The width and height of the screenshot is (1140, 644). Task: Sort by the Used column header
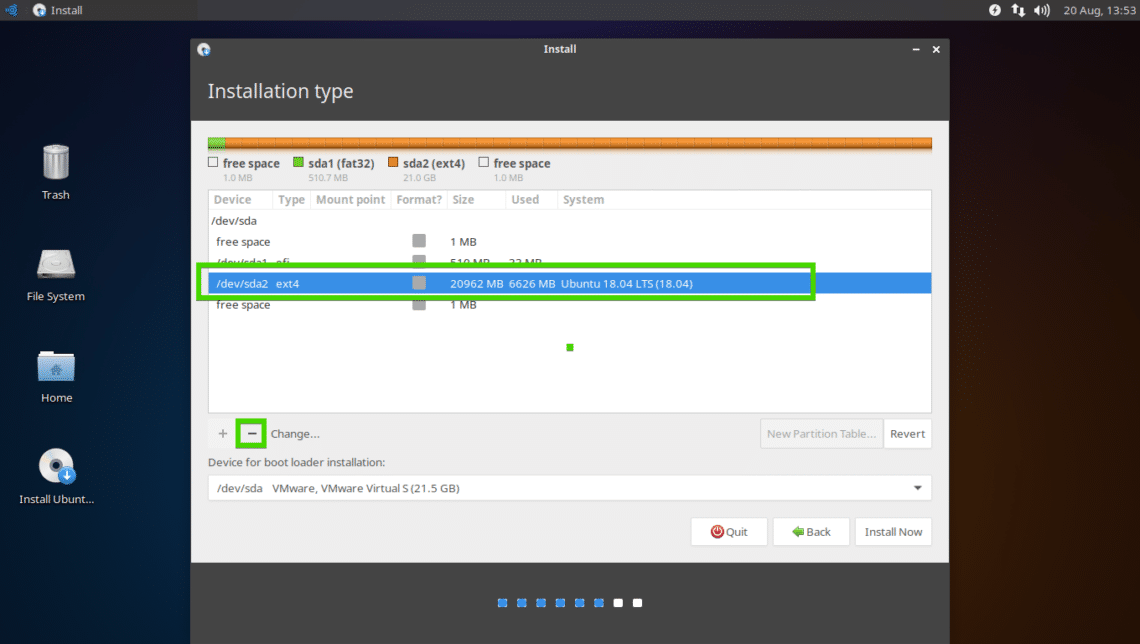531,200
